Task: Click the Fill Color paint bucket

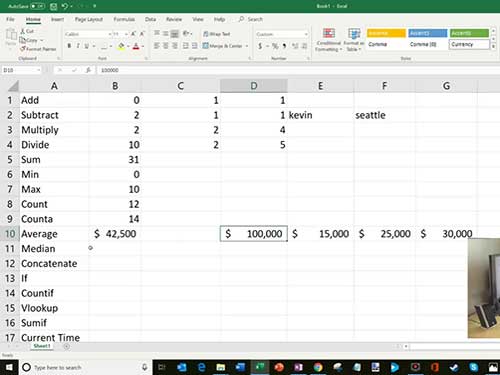Action: [x=121, y=46]
